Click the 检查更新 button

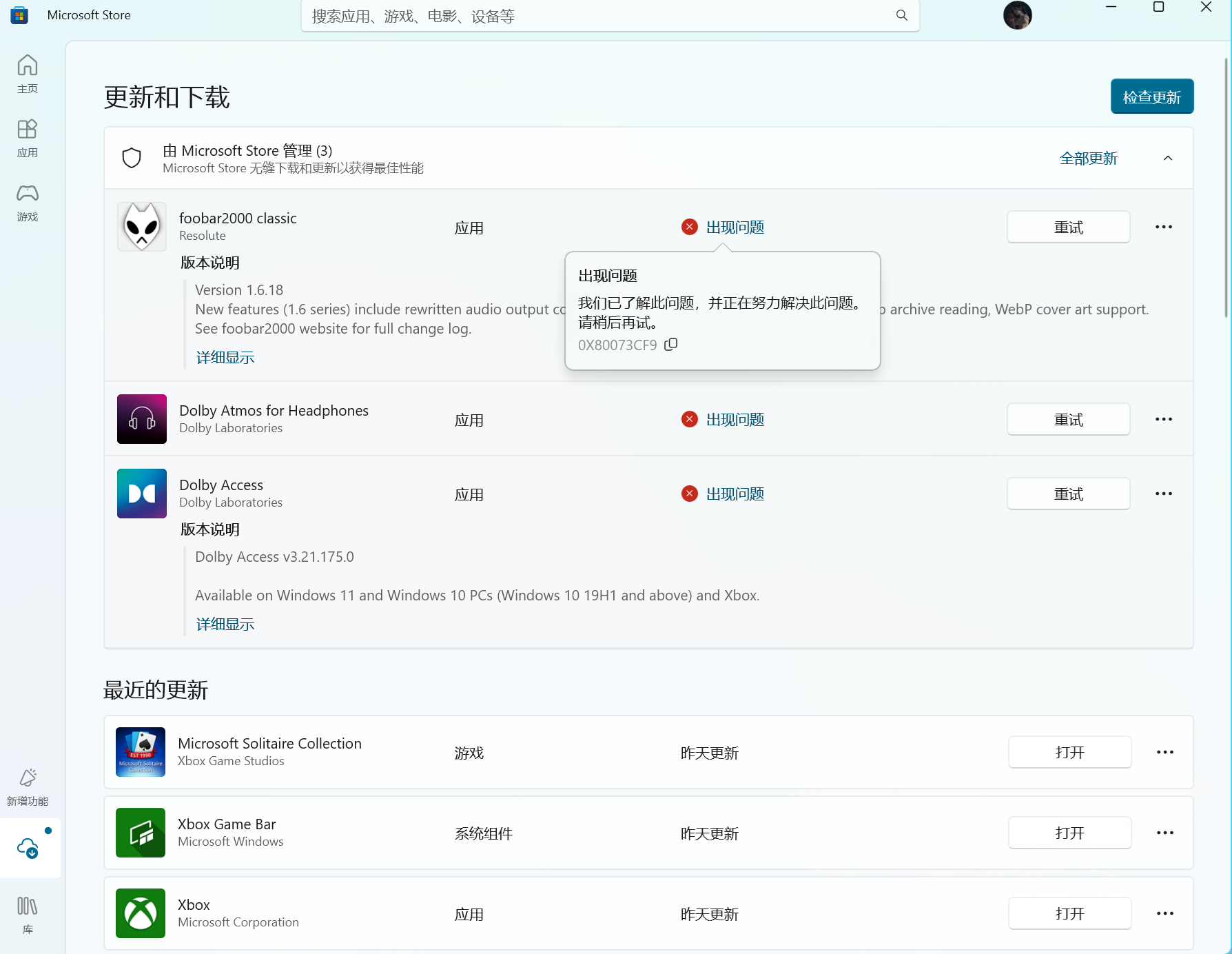pos(1151,97)
